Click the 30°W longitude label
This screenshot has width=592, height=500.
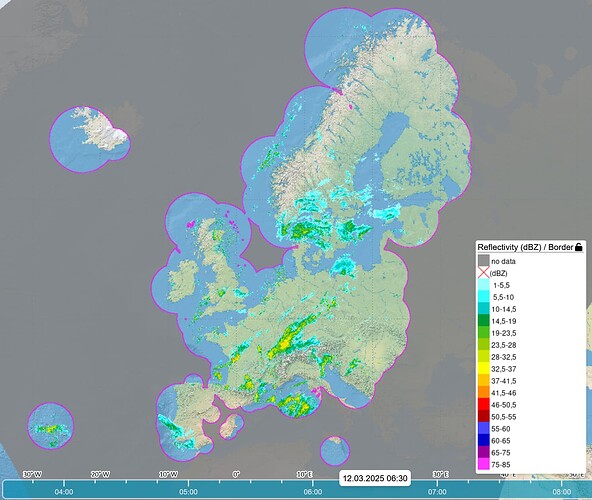point(32,474)
